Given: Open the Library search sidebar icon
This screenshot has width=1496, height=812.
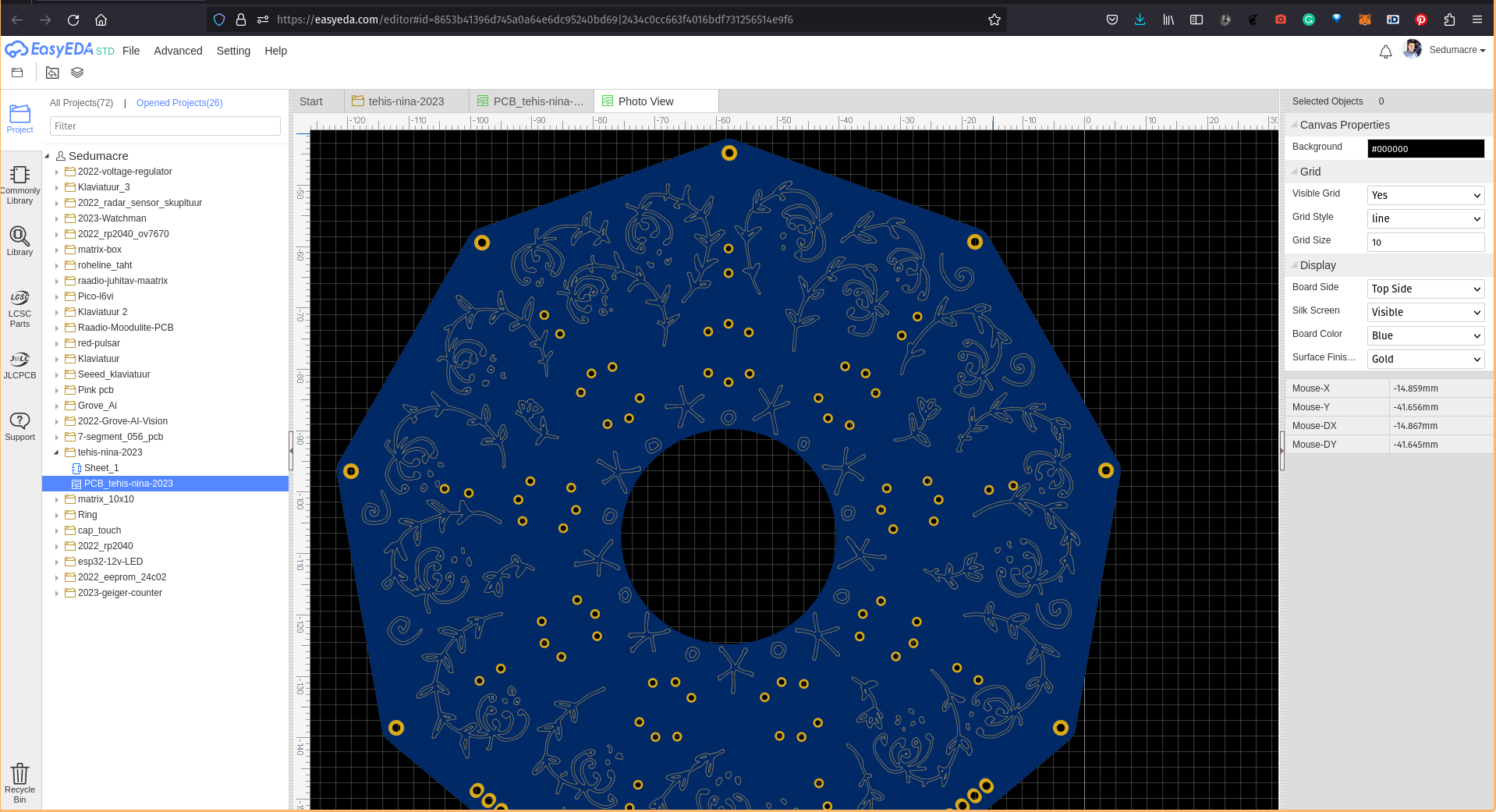Looking at the screenshot, I should [x=20, y=241].
